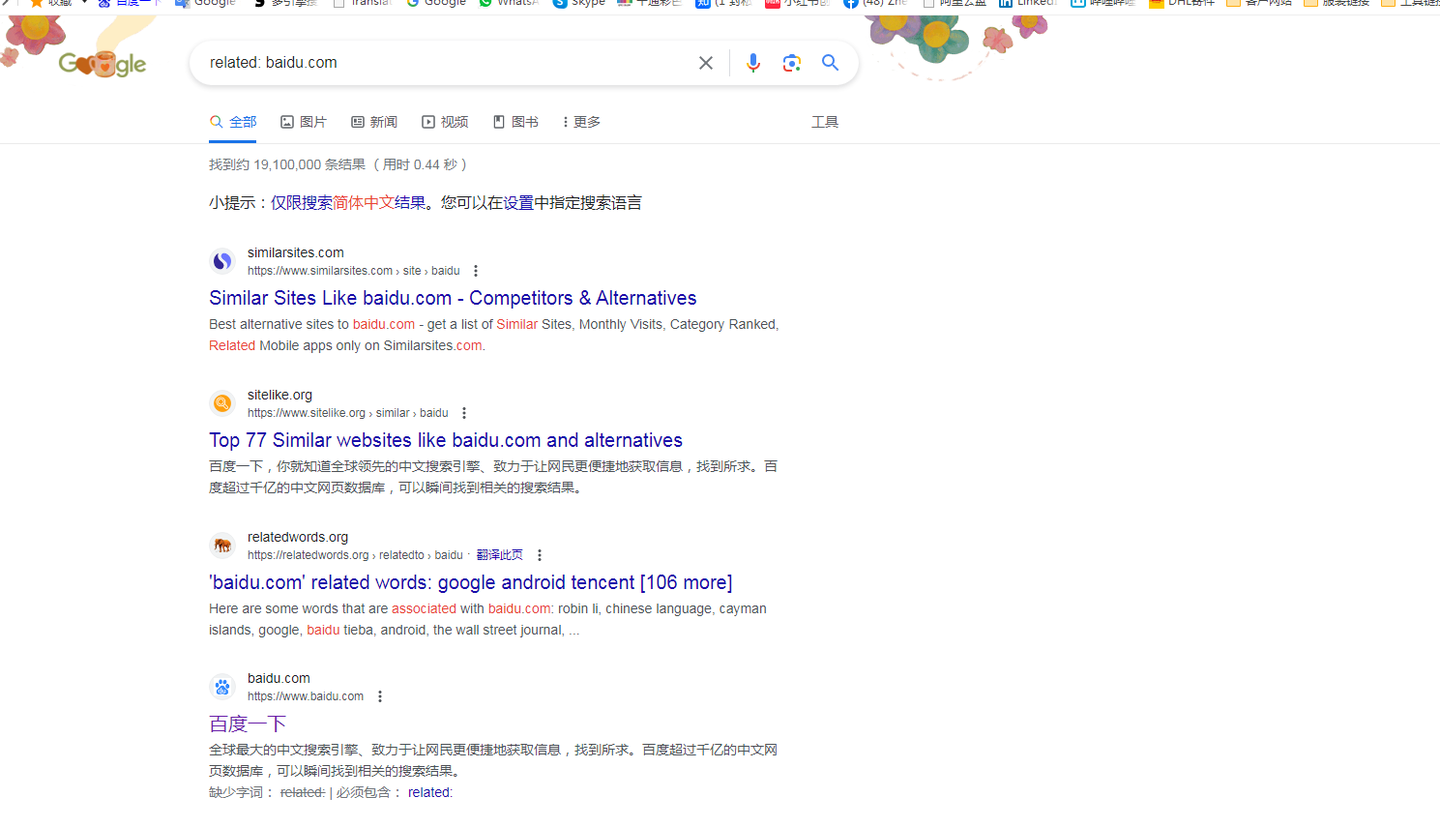Open Google Lens camera search
Viewport: 1440px width, 827px height.
[x=791, y=63]
